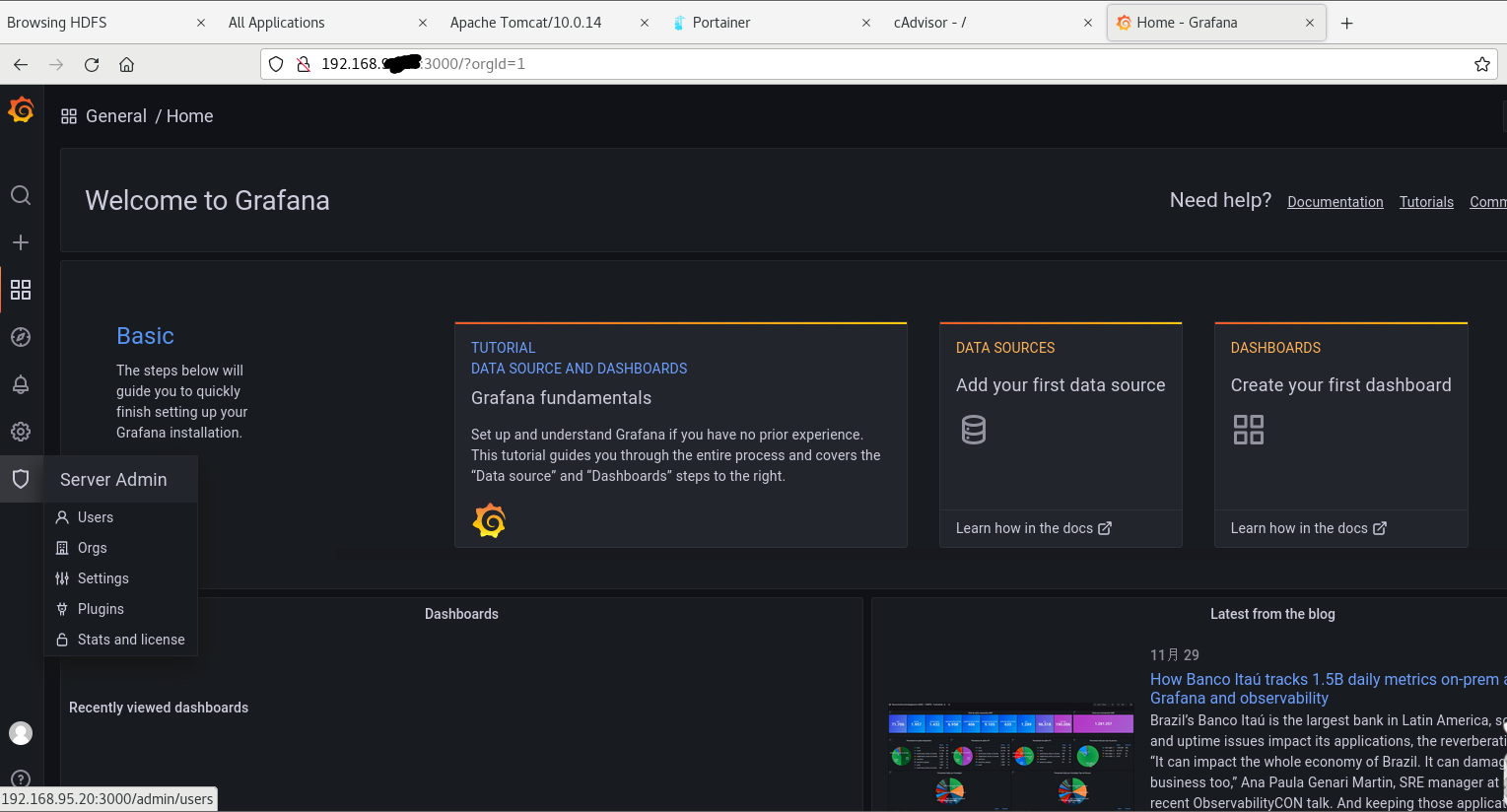Click the dashboards grid icon beside General

pyautogui.click(x=69, y=116)
